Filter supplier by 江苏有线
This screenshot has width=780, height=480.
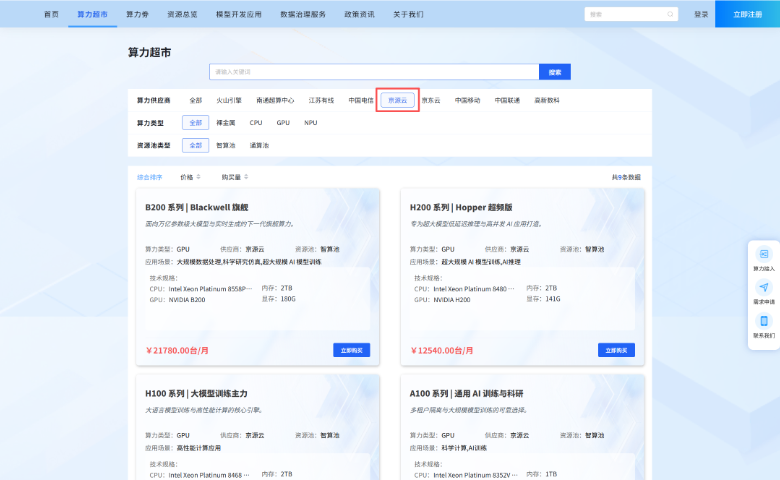(x=321, y=100)
